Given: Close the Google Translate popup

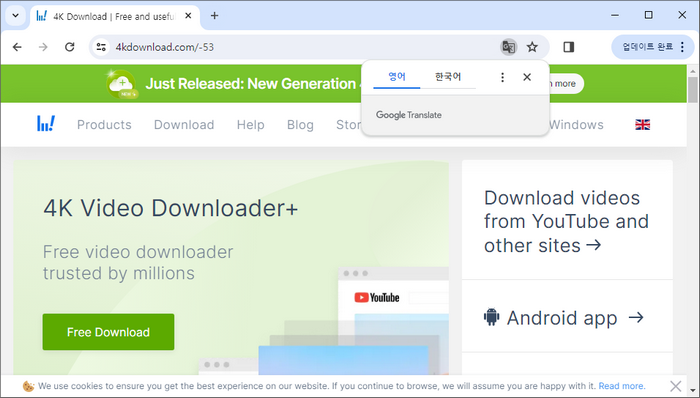Looking at the screenshot, I should pos(527,77).
